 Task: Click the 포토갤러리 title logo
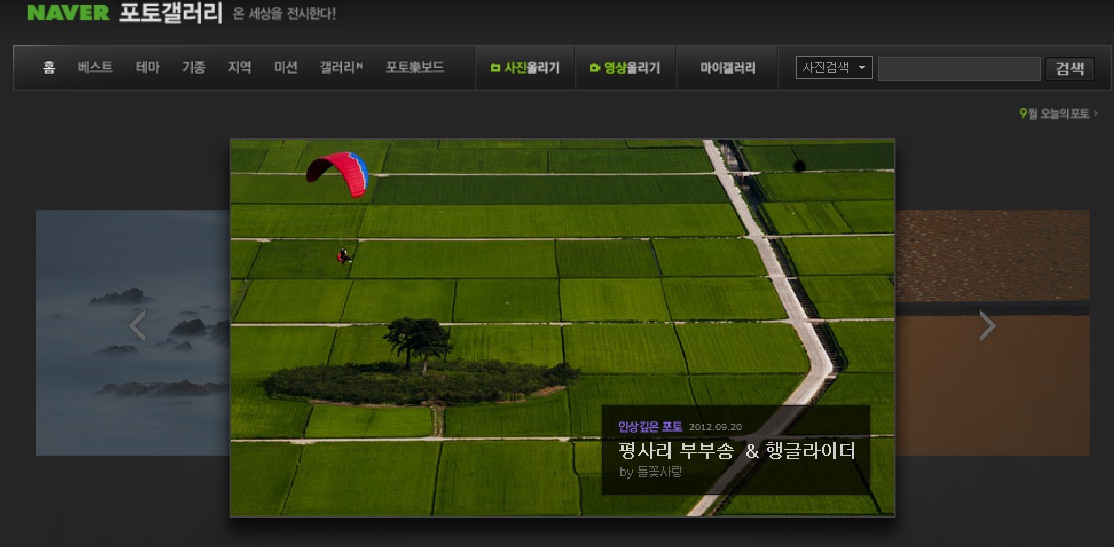[170, 14]
